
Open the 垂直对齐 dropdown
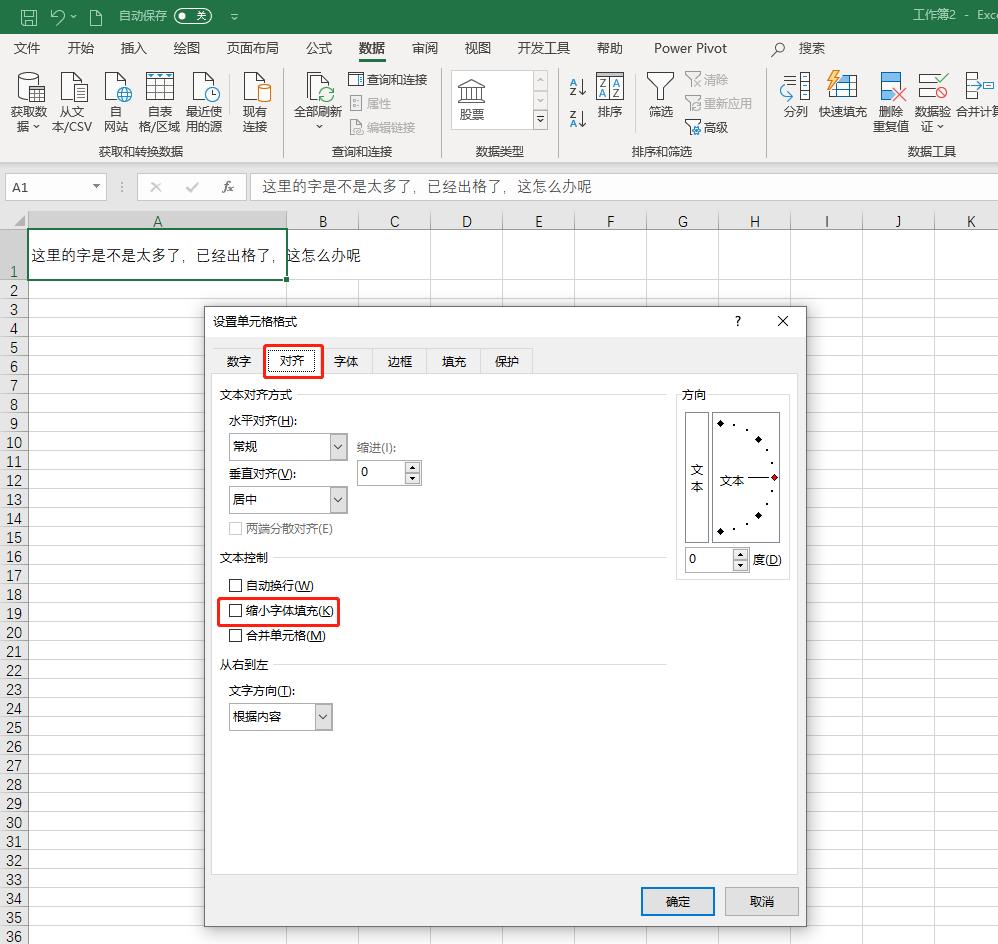click(x=337, y=499)
